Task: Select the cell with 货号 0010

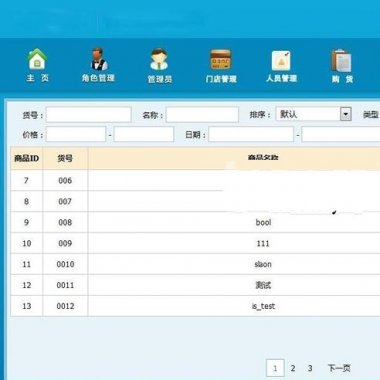Action: click(x=65, y=264)
